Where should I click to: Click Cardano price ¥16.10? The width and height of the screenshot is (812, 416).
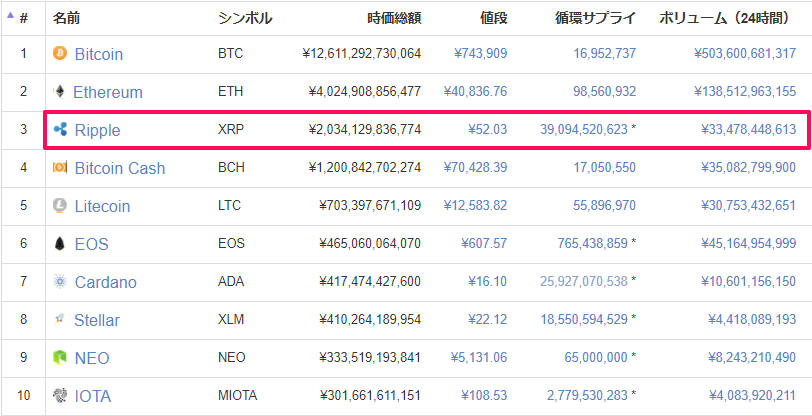coord(488,281)
